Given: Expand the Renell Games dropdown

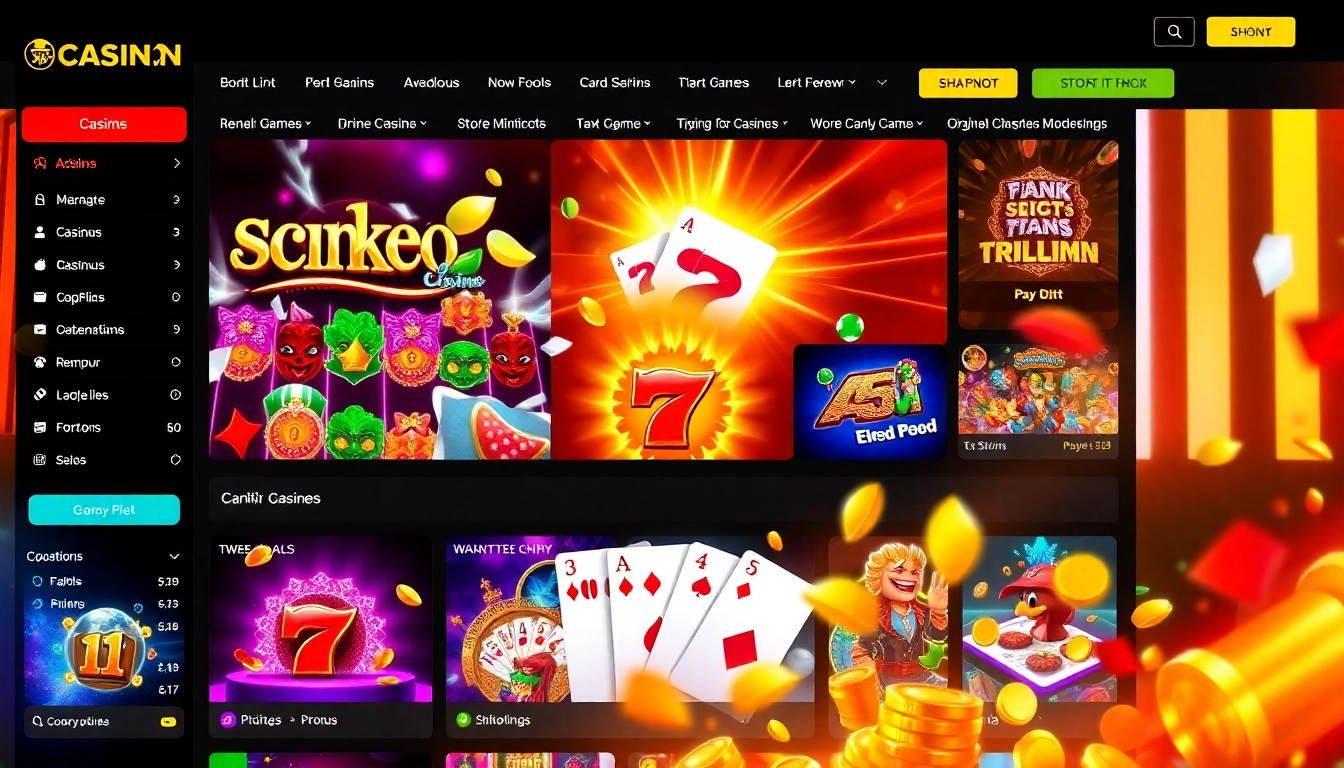Looking at the screenshot, I should [266, 123].
